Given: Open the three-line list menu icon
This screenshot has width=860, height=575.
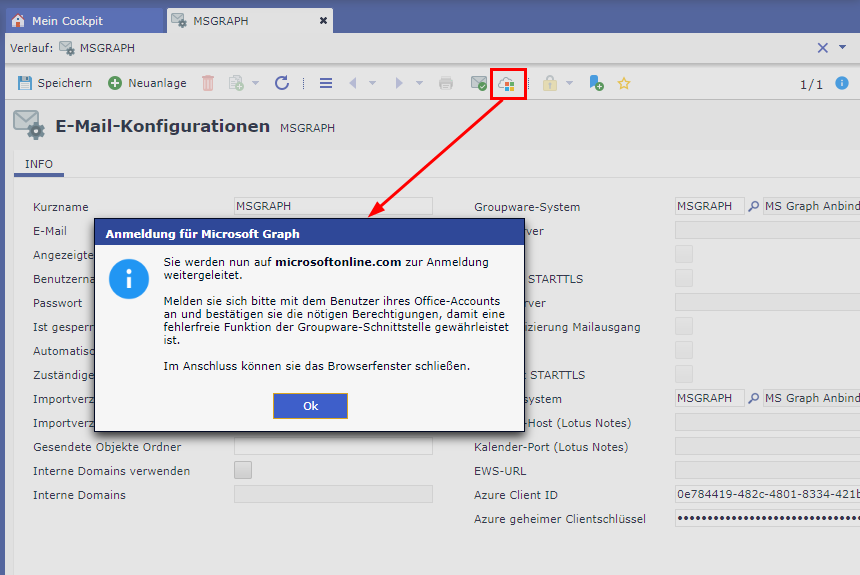Looking at the screenshot, I should (326, 83).
